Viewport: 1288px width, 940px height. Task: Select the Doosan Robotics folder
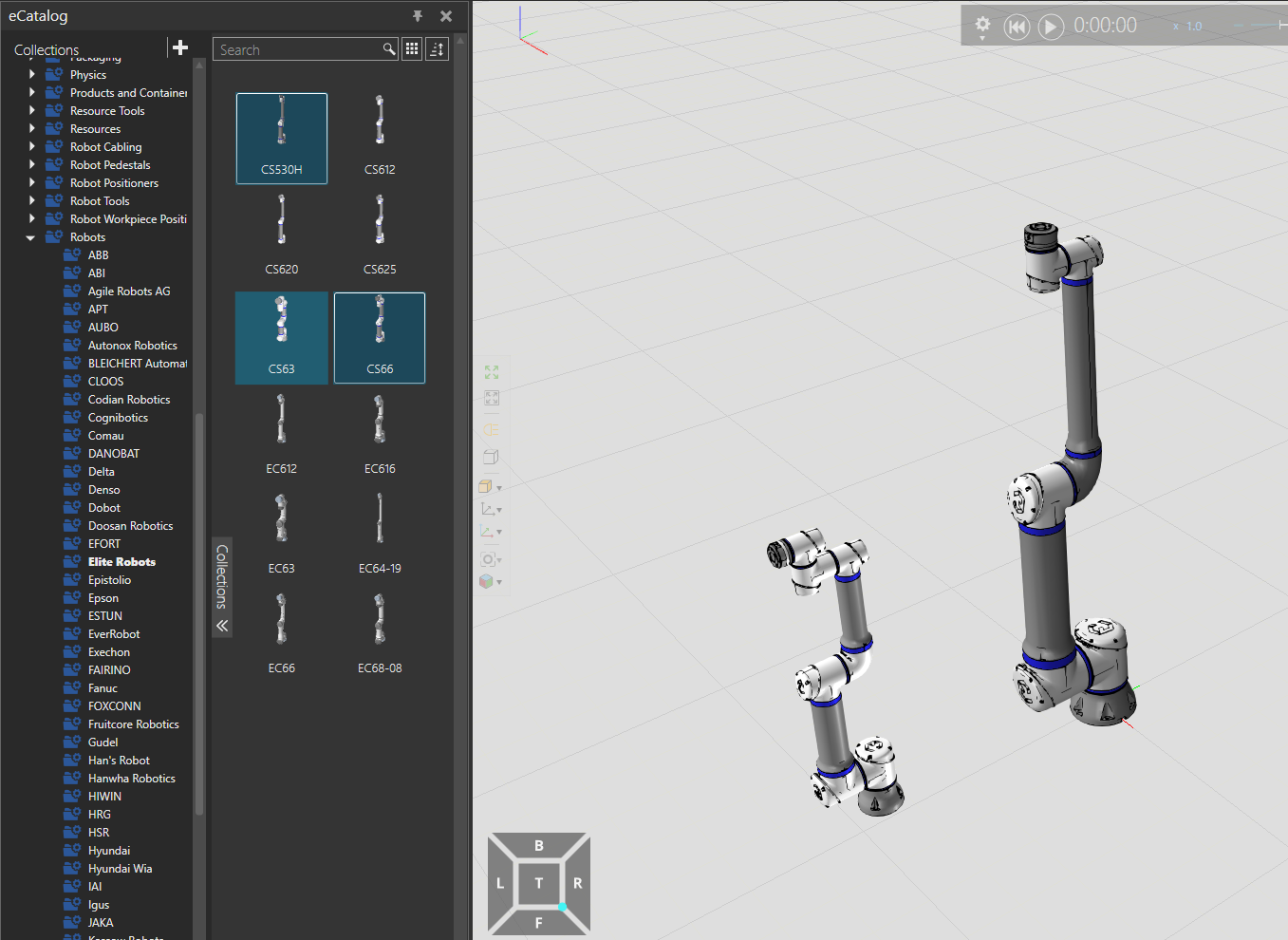click(x=130, y=526)
